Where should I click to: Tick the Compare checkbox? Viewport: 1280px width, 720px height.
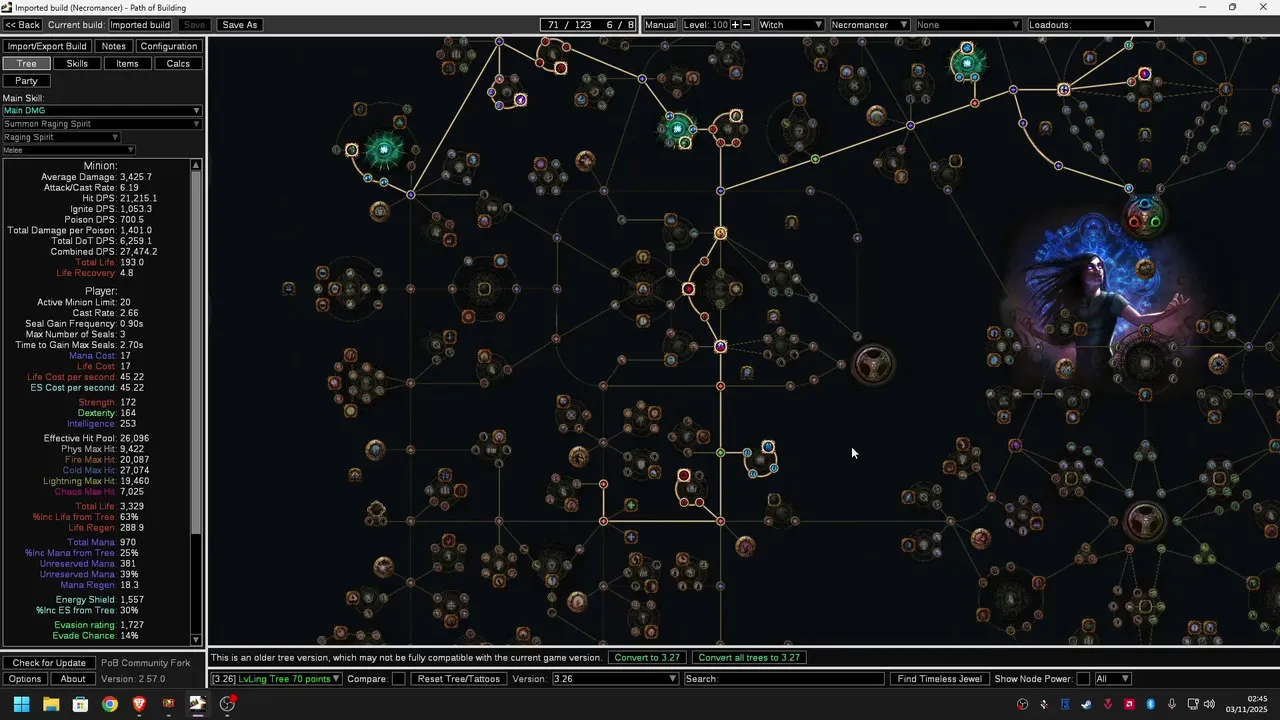point(398,679)
